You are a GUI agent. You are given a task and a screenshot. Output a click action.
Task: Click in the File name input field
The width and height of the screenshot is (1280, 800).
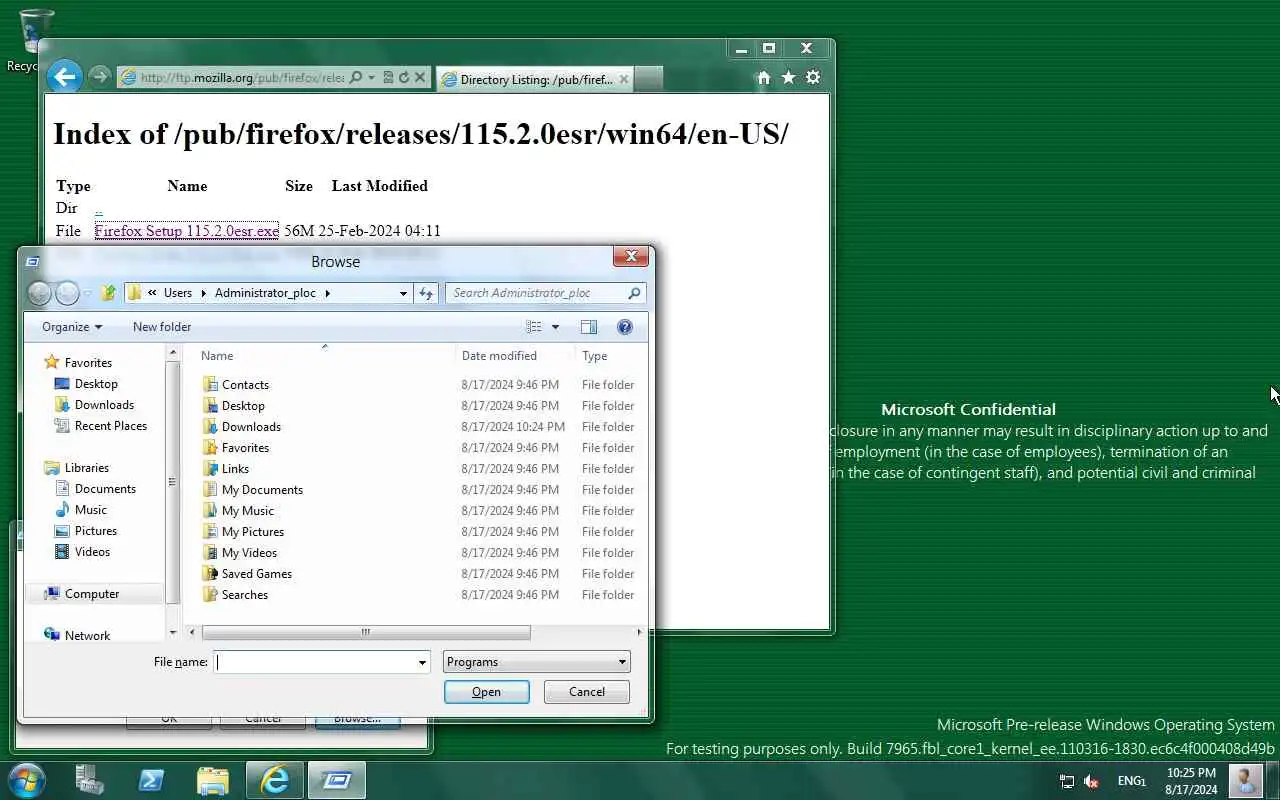click(x=316, y=662)
